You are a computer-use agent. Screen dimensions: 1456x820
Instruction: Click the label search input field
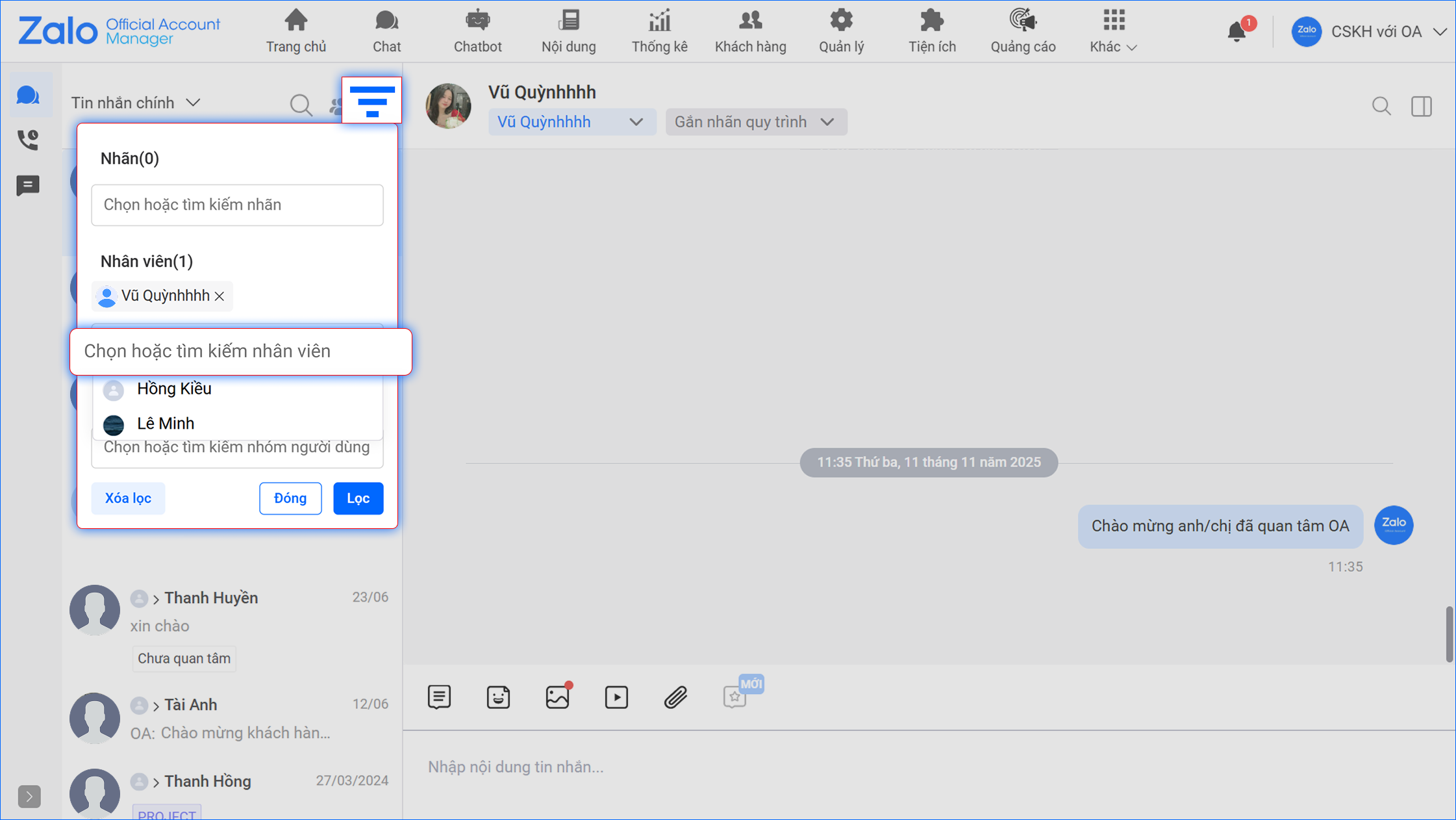237,205
